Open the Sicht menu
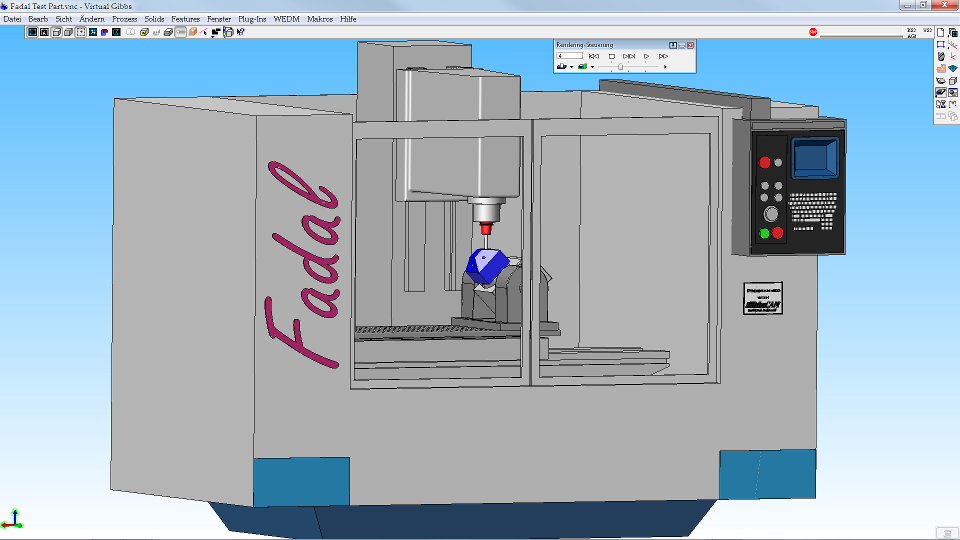 [64, 19]
